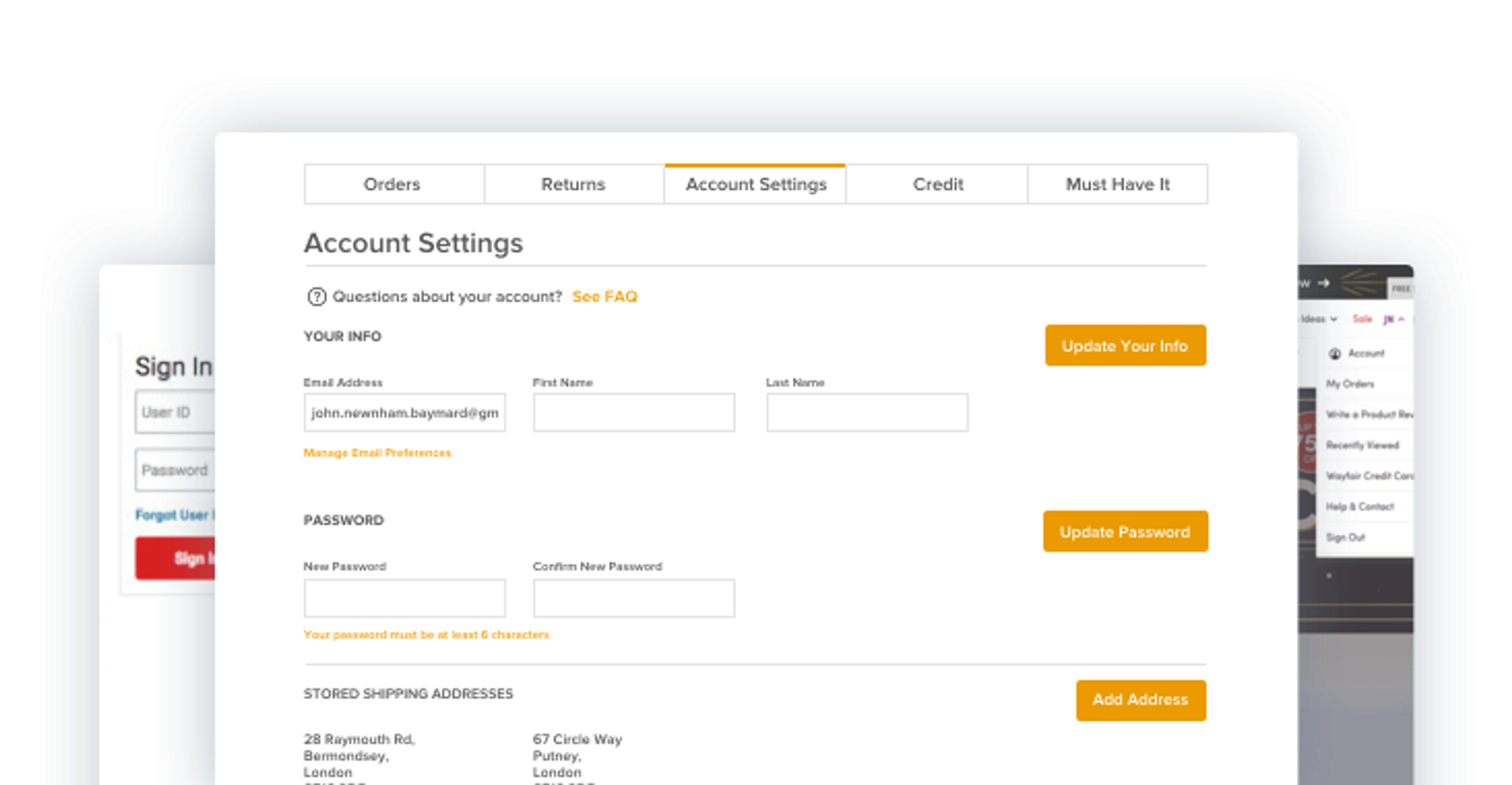The image size is (1512, 785).
Task: Go to the Must Have It tab
Action: click(1117, 184)
